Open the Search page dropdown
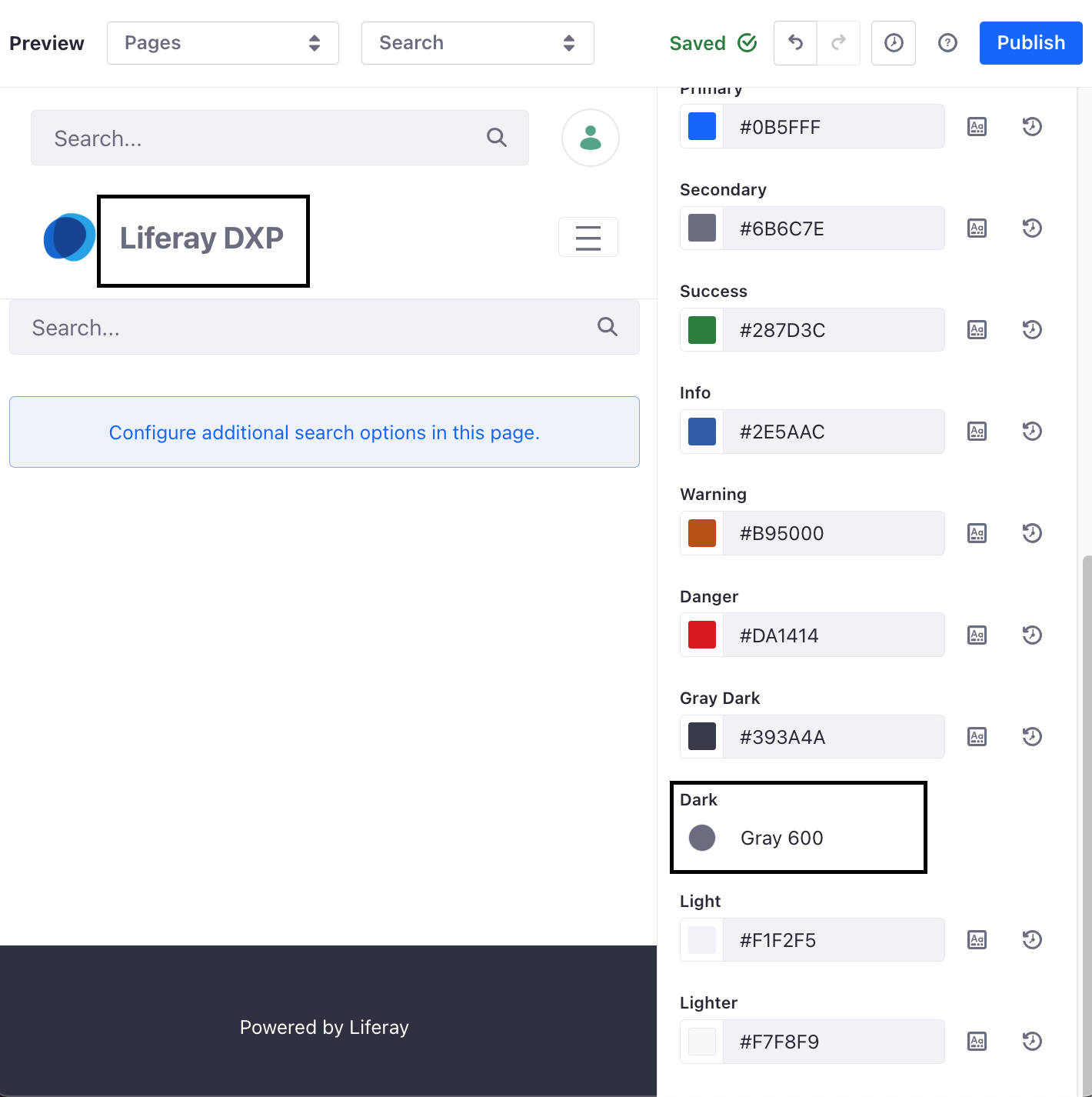Screen dimensions: 1092x1097 click(478, 43)
